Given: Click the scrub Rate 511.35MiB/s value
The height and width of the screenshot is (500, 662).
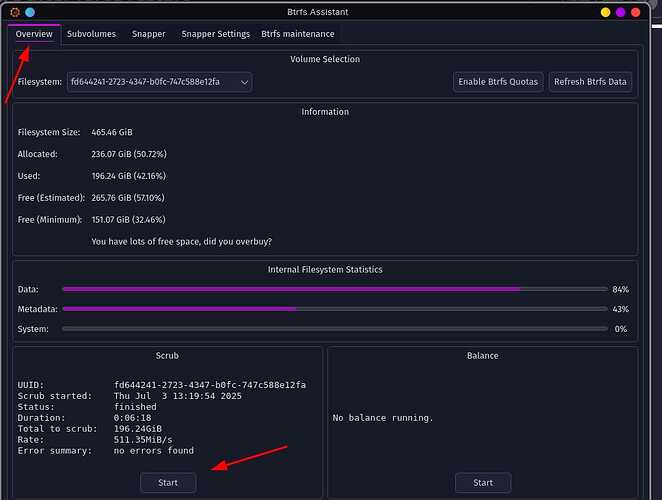Looking at the screenshot, I should tap(143, 440).
